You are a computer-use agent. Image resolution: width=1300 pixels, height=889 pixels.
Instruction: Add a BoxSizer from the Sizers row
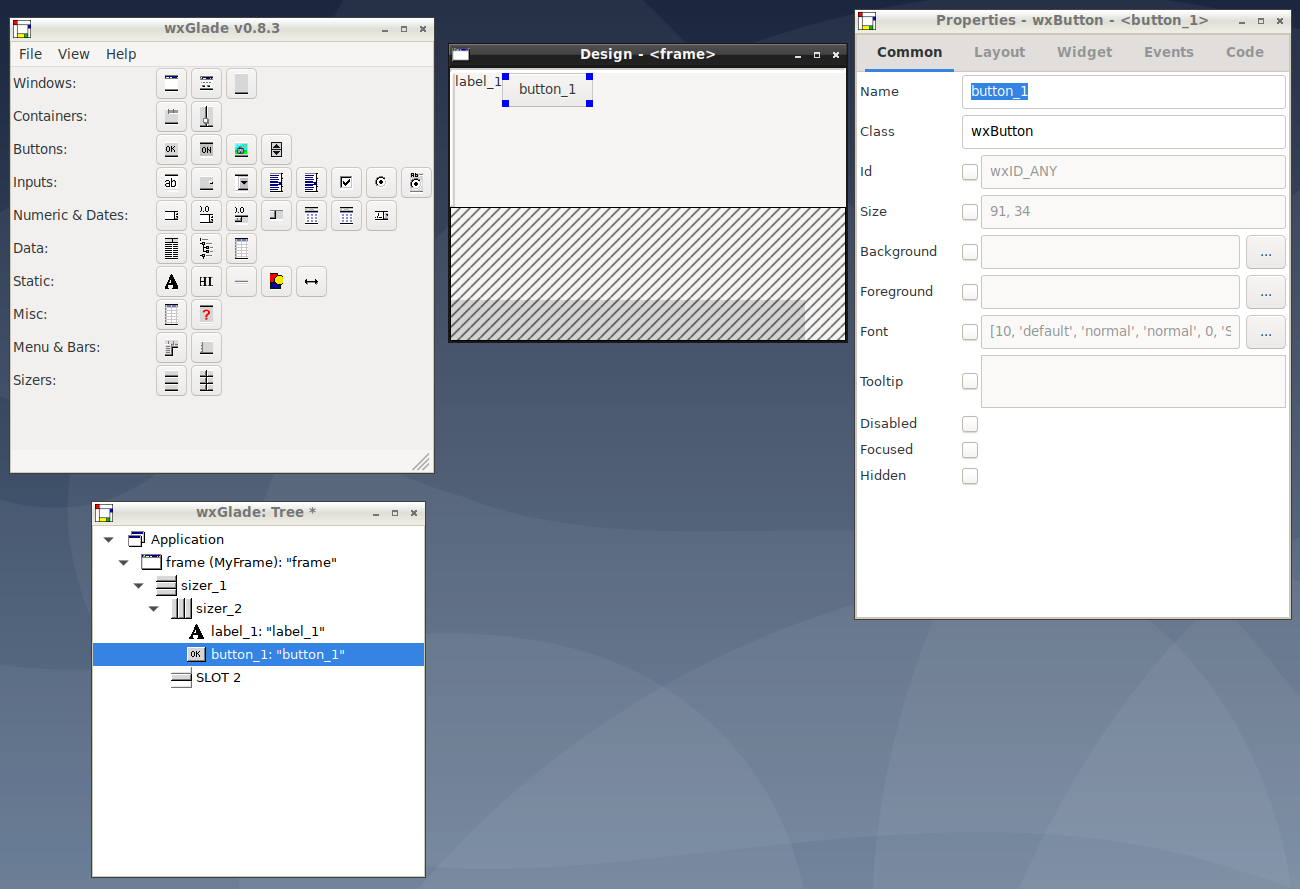click(172, 381)
